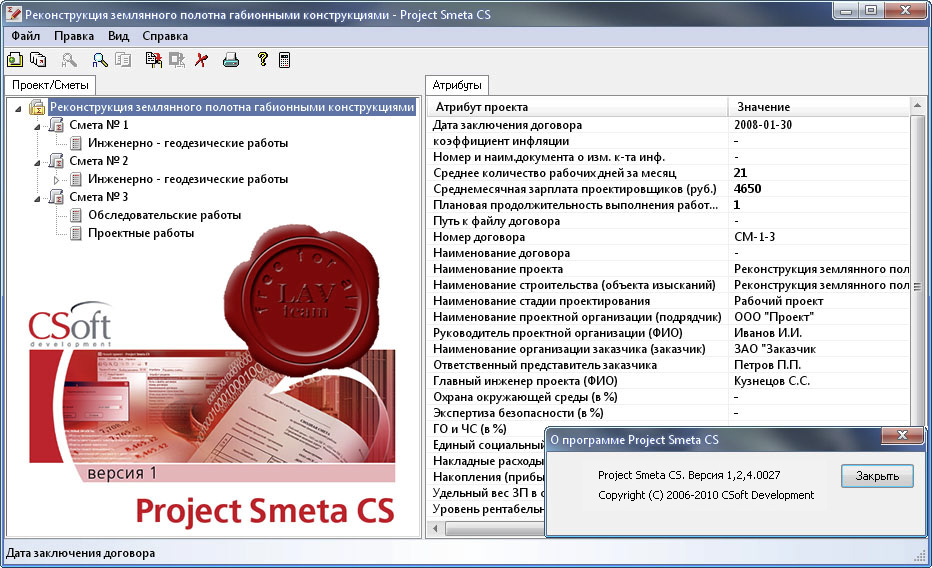This screenshot has height=568, width=932.
Task: Click Охрана окружающей среды (в %) row
Action: tap(668, 397)
